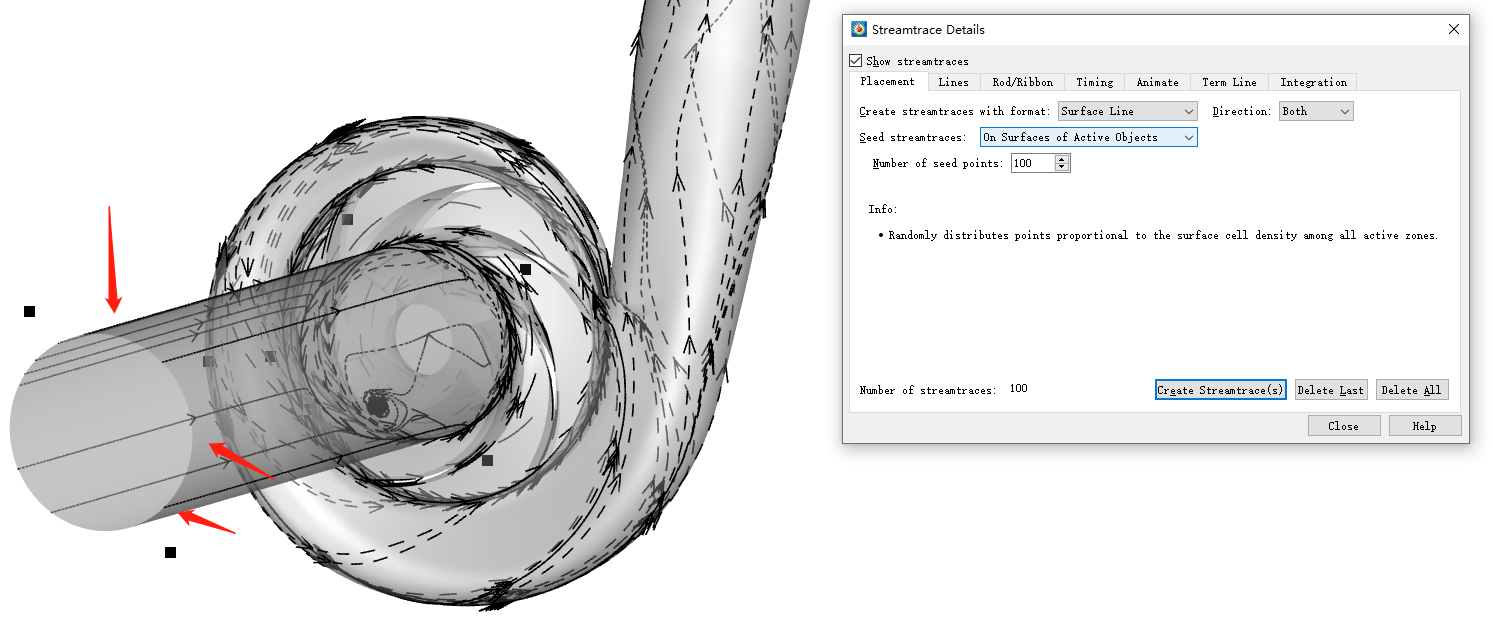The height and width of the screenshot is (621, 1493).
Task: Click the Delete All button
Action: [1411, 390]
